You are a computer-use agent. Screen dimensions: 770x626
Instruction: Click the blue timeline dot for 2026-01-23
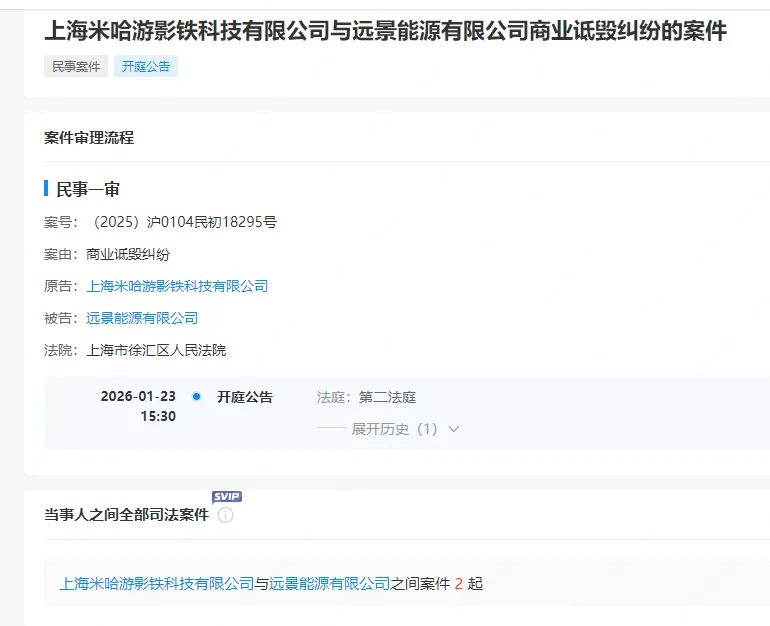click(x=196, y=396)
